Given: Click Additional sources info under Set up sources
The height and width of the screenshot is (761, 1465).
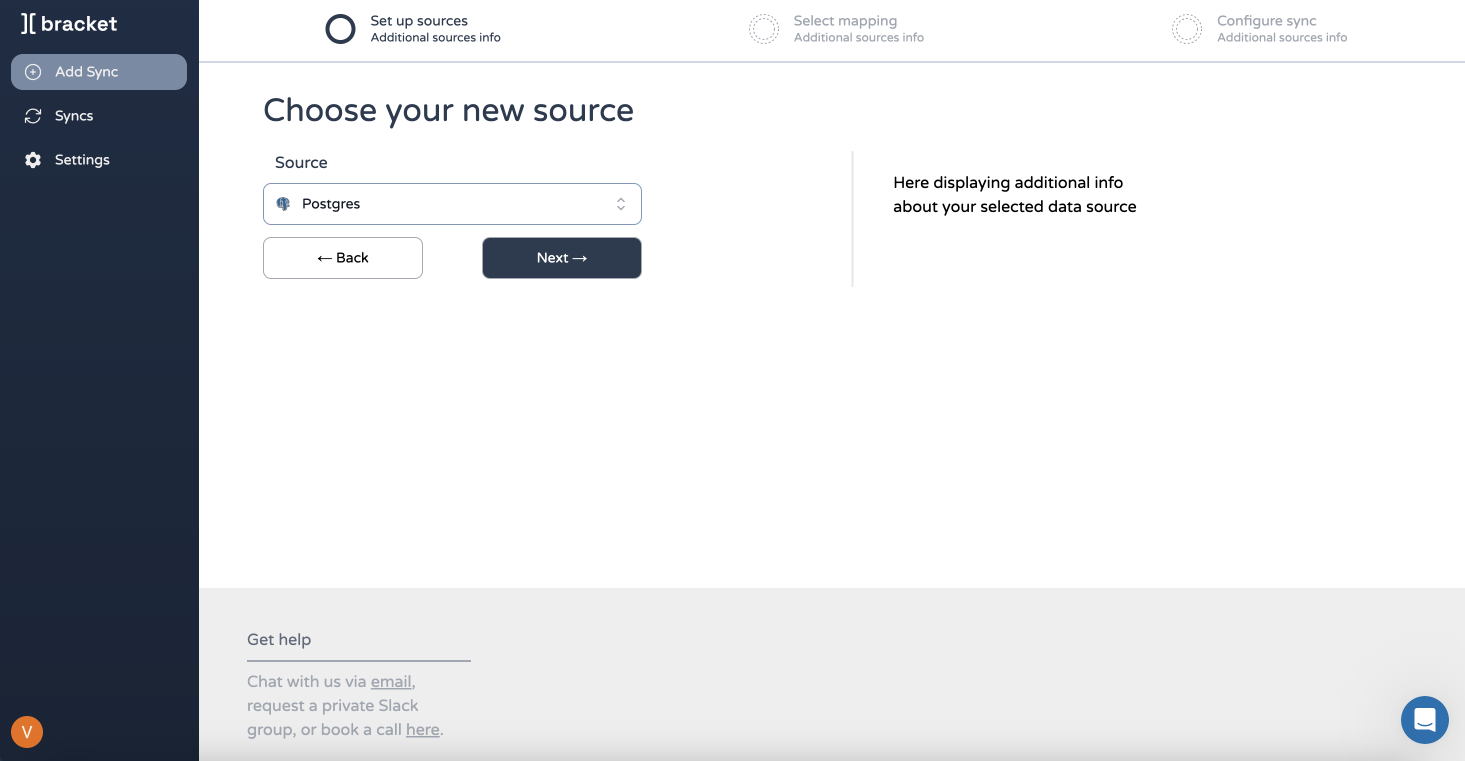Looking at the screenshot, I should coord(436,38).
